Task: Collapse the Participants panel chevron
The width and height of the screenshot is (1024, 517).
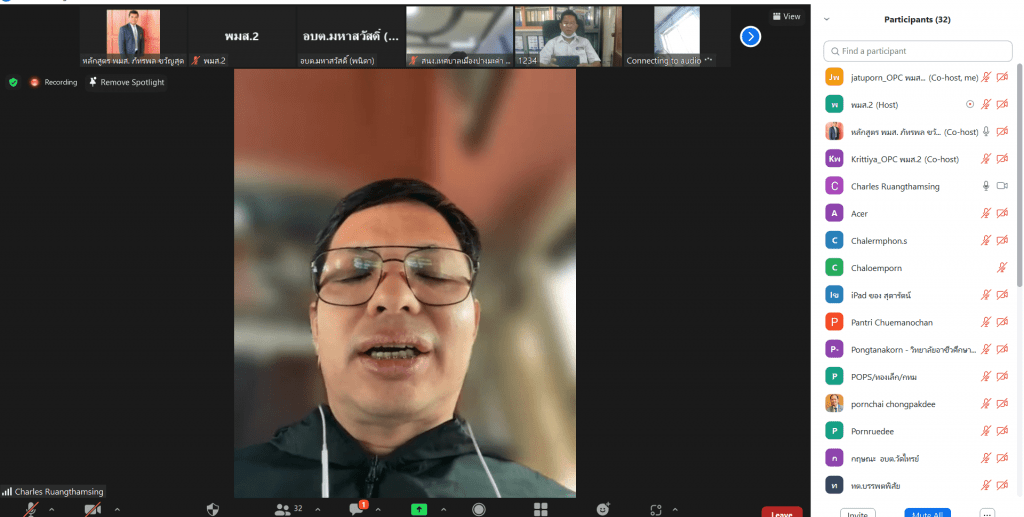Action: point(826,19)
